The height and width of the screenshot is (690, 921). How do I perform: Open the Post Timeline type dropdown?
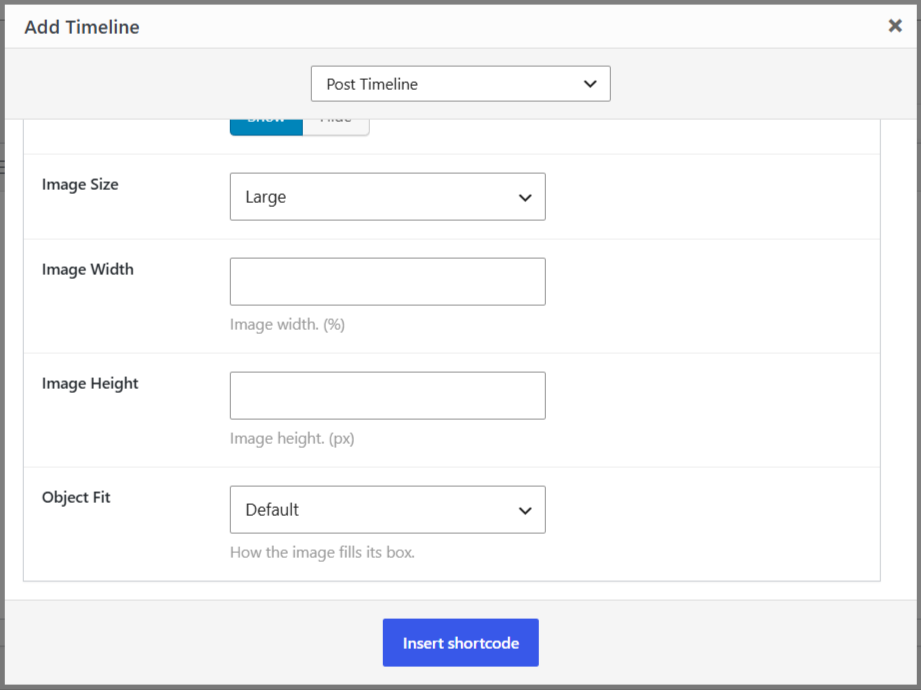coord(460,83)
